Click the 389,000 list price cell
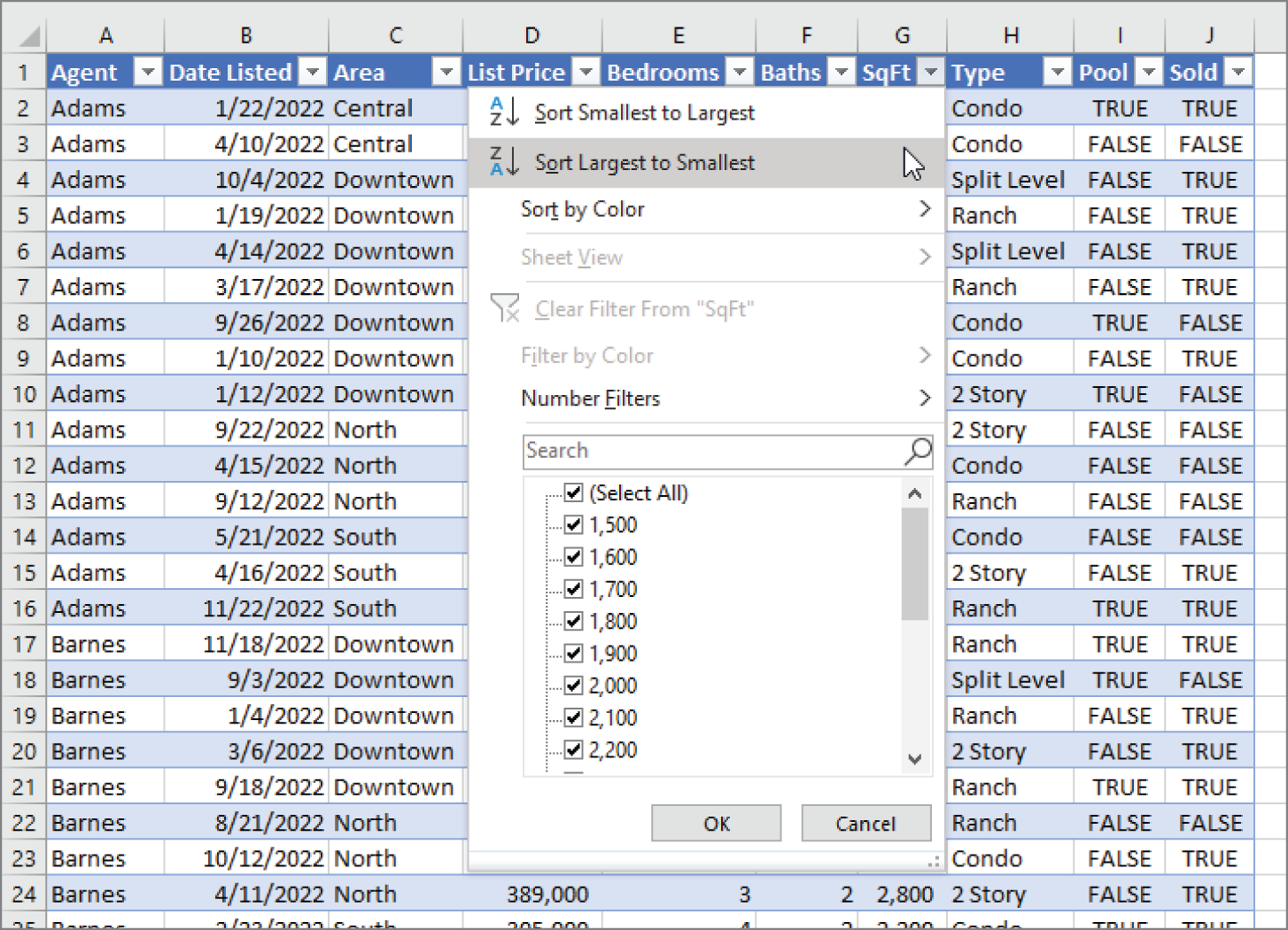 click(532, 895)
